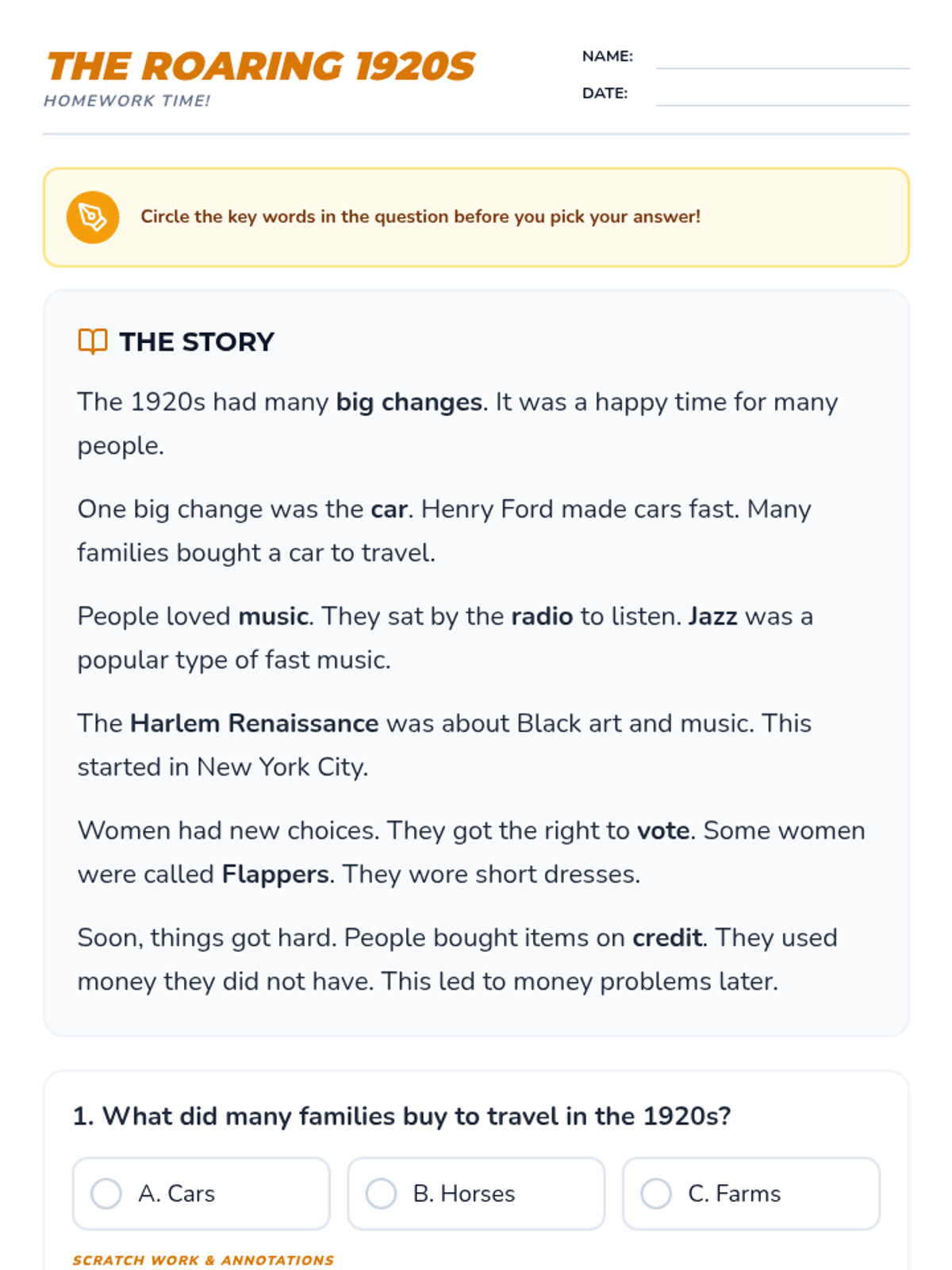Click the bold phrase "big changes"
952x1270 pixels.
coord(409,402)
